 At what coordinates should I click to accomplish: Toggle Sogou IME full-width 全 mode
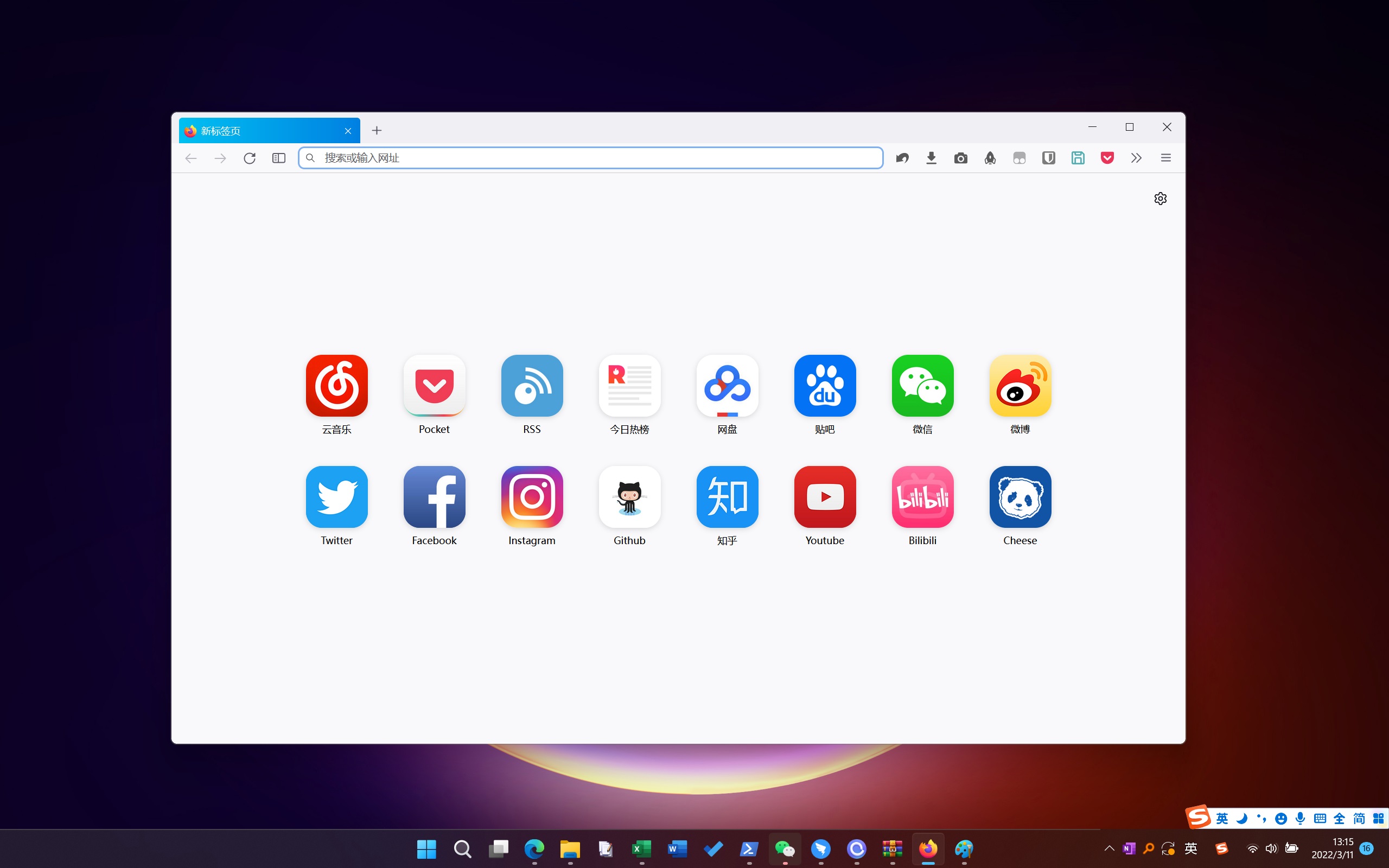click(x=1339, y=819)
